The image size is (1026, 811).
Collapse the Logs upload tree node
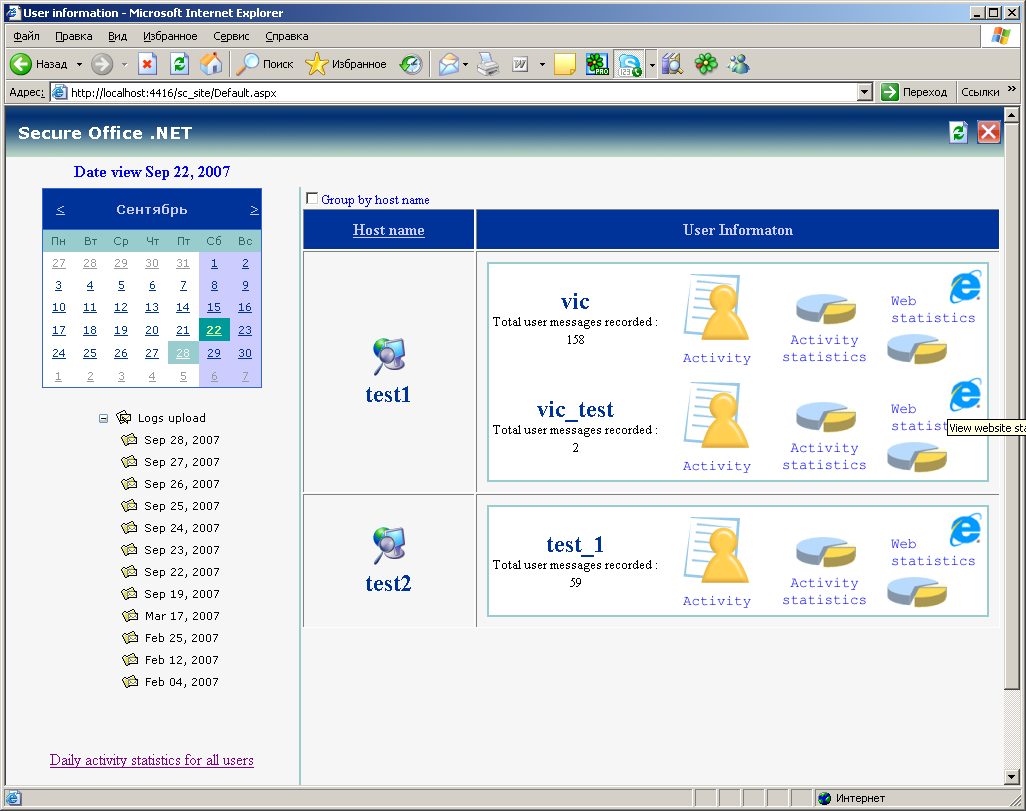104,418
